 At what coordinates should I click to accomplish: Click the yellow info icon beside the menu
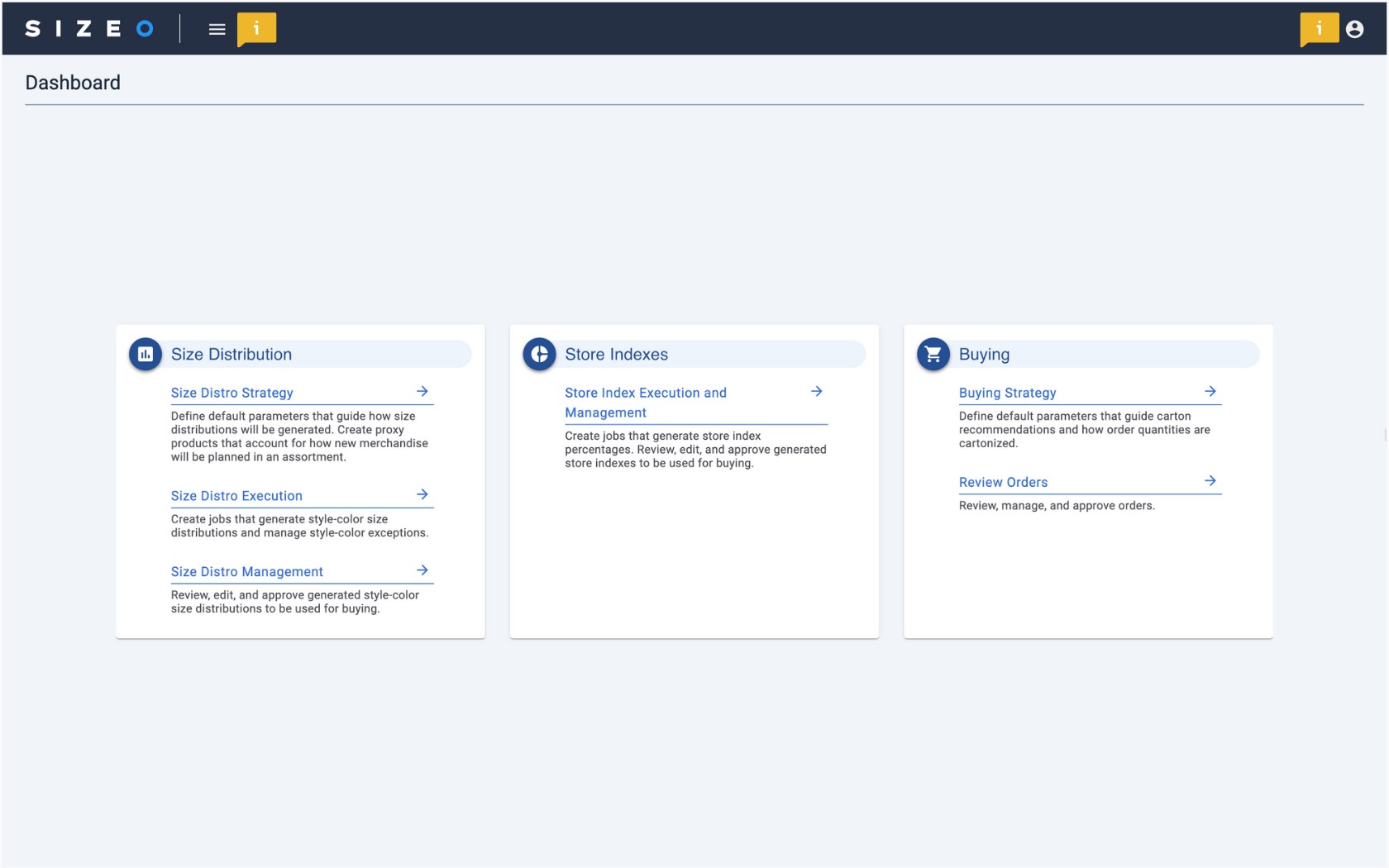click(x=256, y=28)
